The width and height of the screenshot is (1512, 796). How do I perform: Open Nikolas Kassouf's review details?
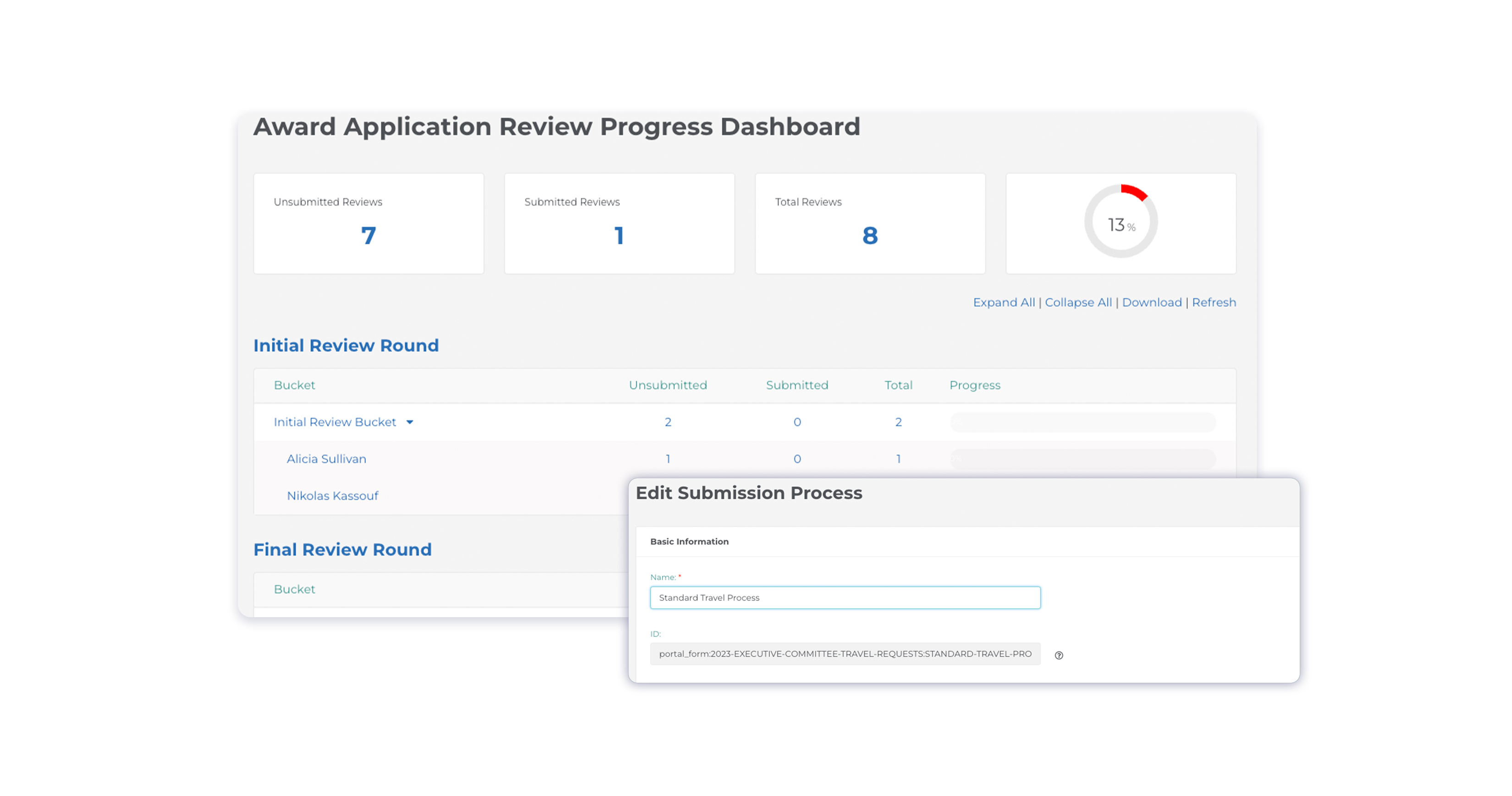[332, 496]
